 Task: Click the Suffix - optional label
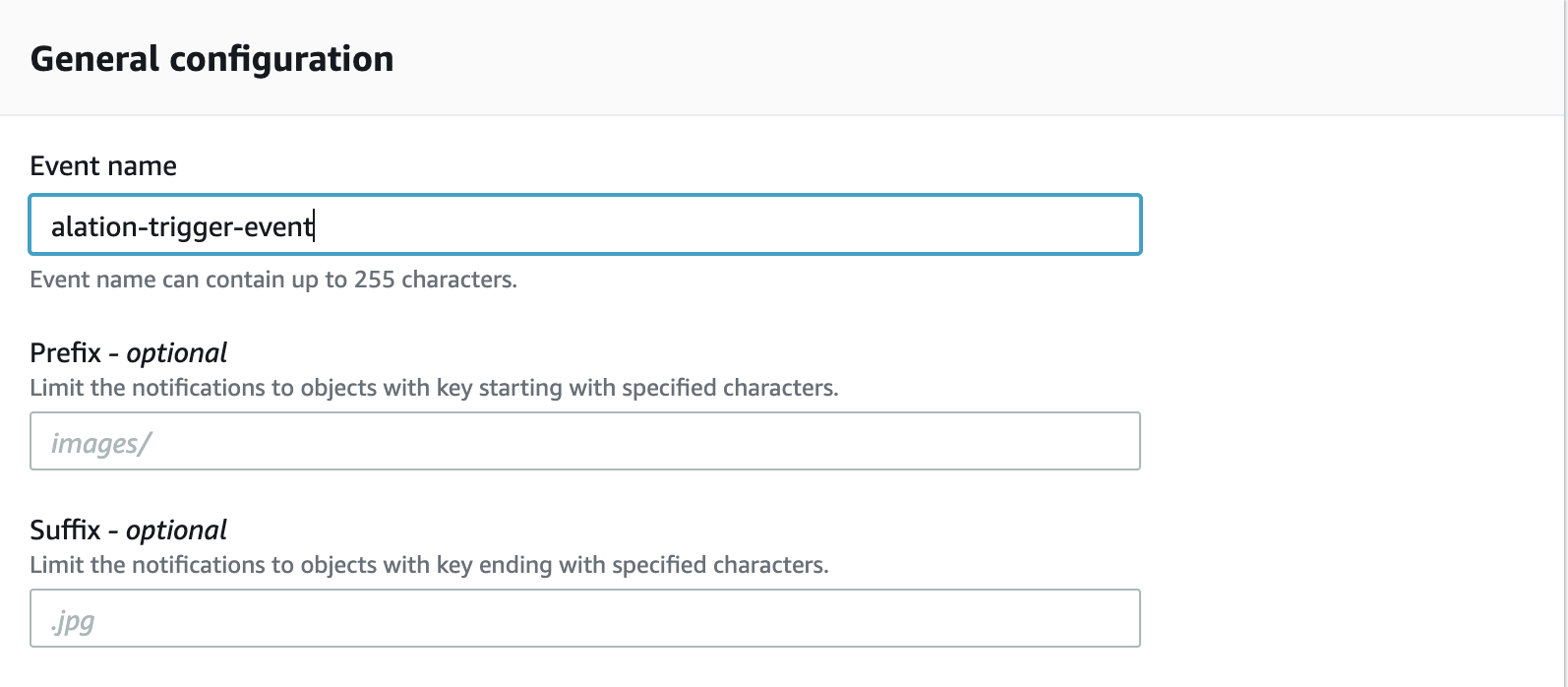click(x=128, y=530)
